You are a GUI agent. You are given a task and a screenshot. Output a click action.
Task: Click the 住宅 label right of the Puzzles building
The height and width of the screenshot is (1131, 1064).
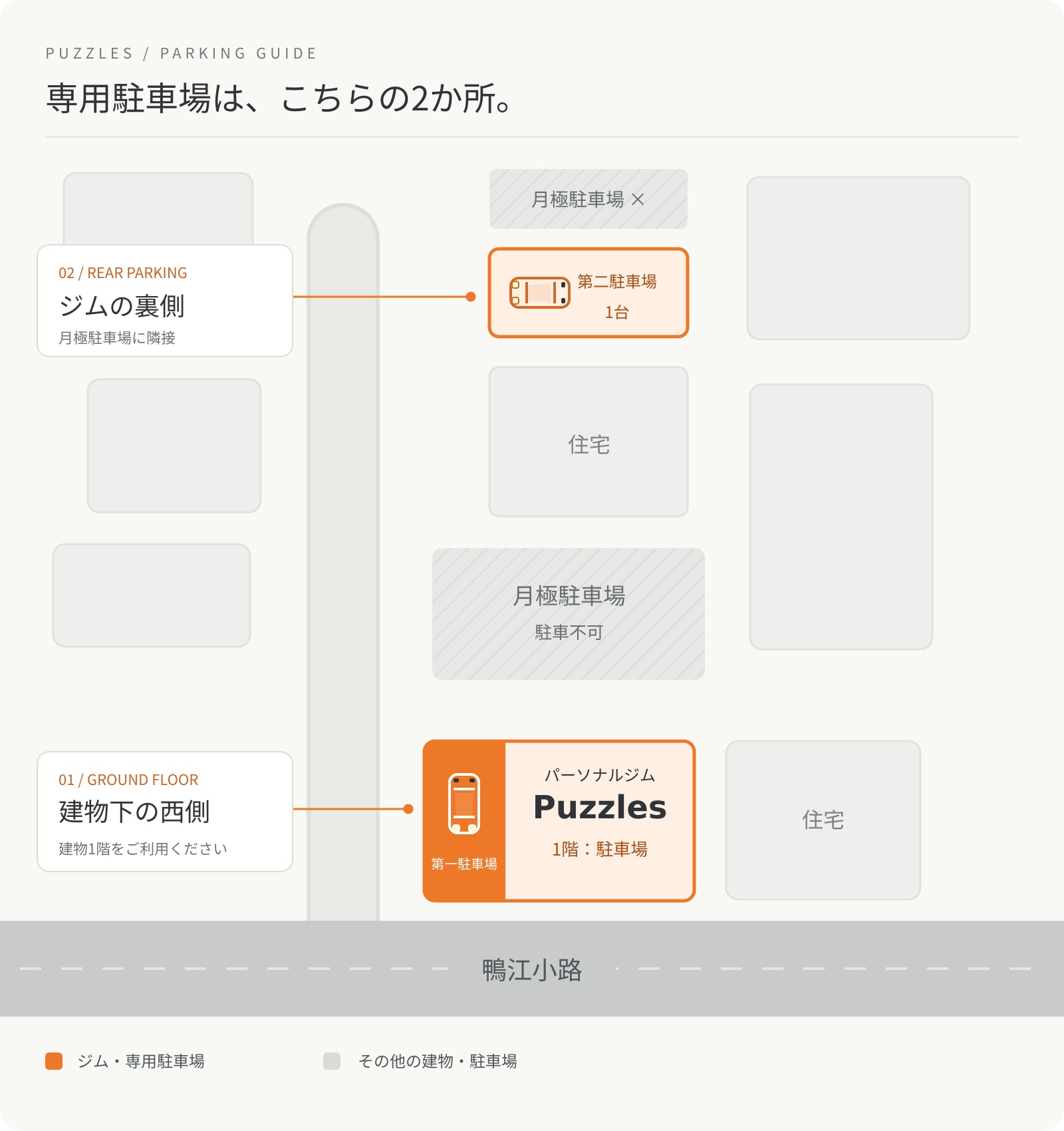click(x=823, y=820)
